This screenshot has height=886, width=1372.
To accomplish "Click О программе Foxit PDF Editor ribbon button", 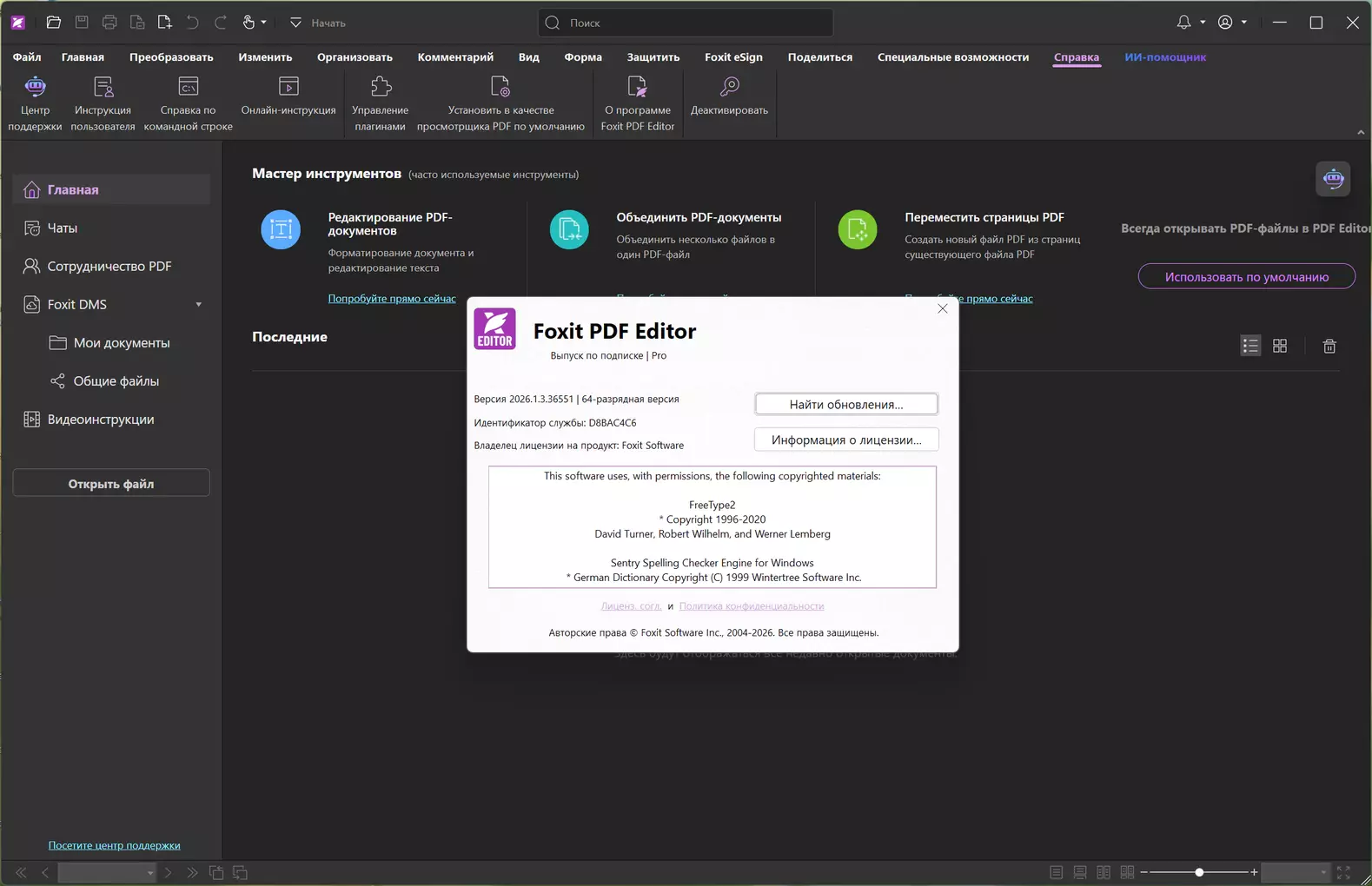I will (x=638, y=103).
